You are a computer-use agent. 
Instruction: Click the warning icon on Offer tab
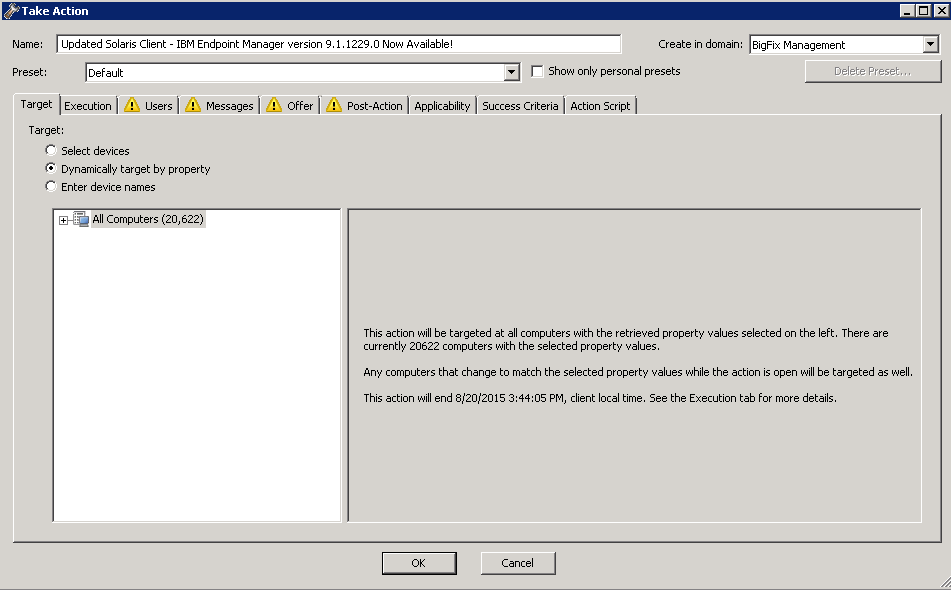(x=274, y=105)
